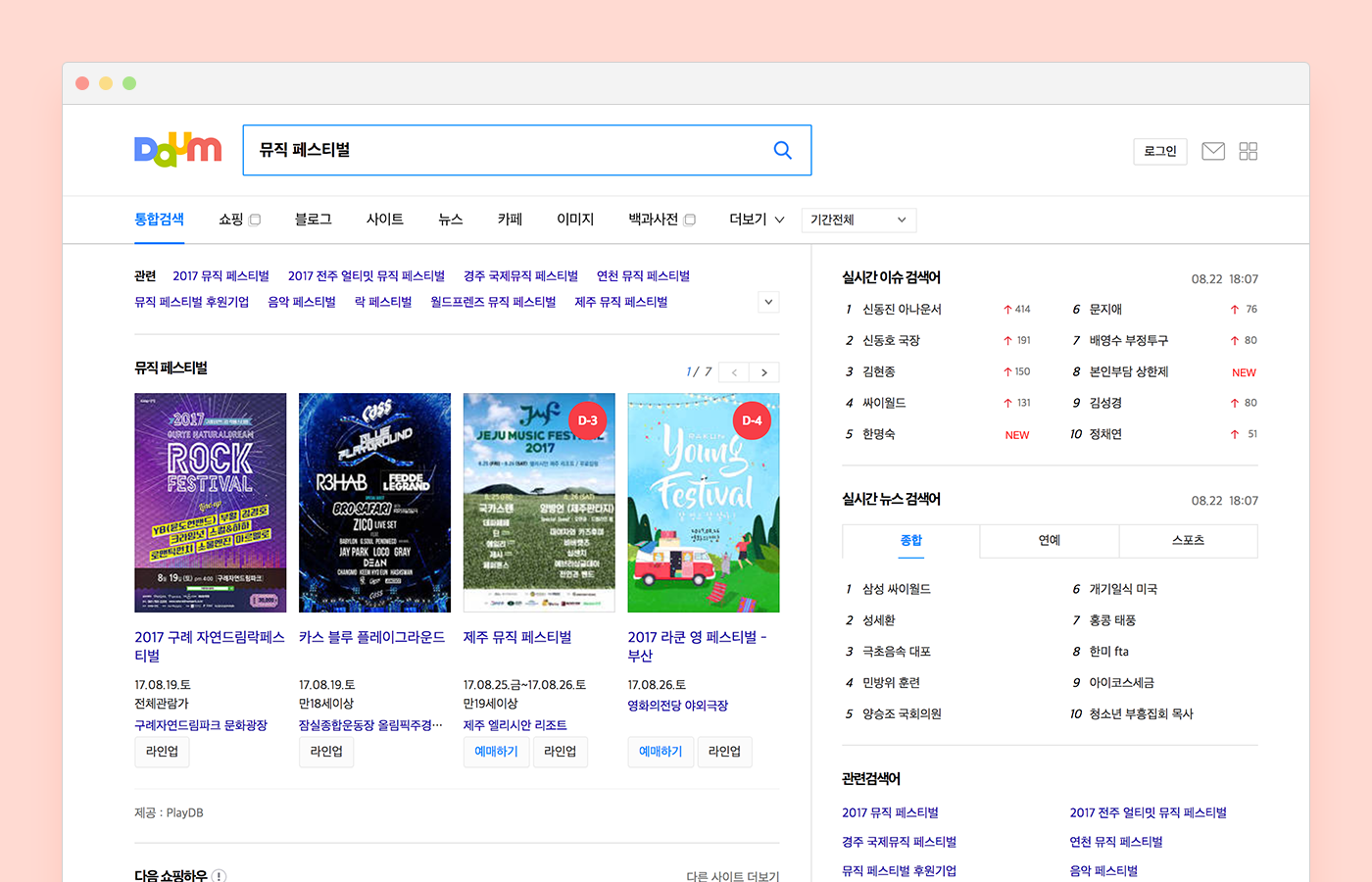The image size is (1372, 882).
Task: Select the 이미지 tab
Action: (x=575, y=220)
